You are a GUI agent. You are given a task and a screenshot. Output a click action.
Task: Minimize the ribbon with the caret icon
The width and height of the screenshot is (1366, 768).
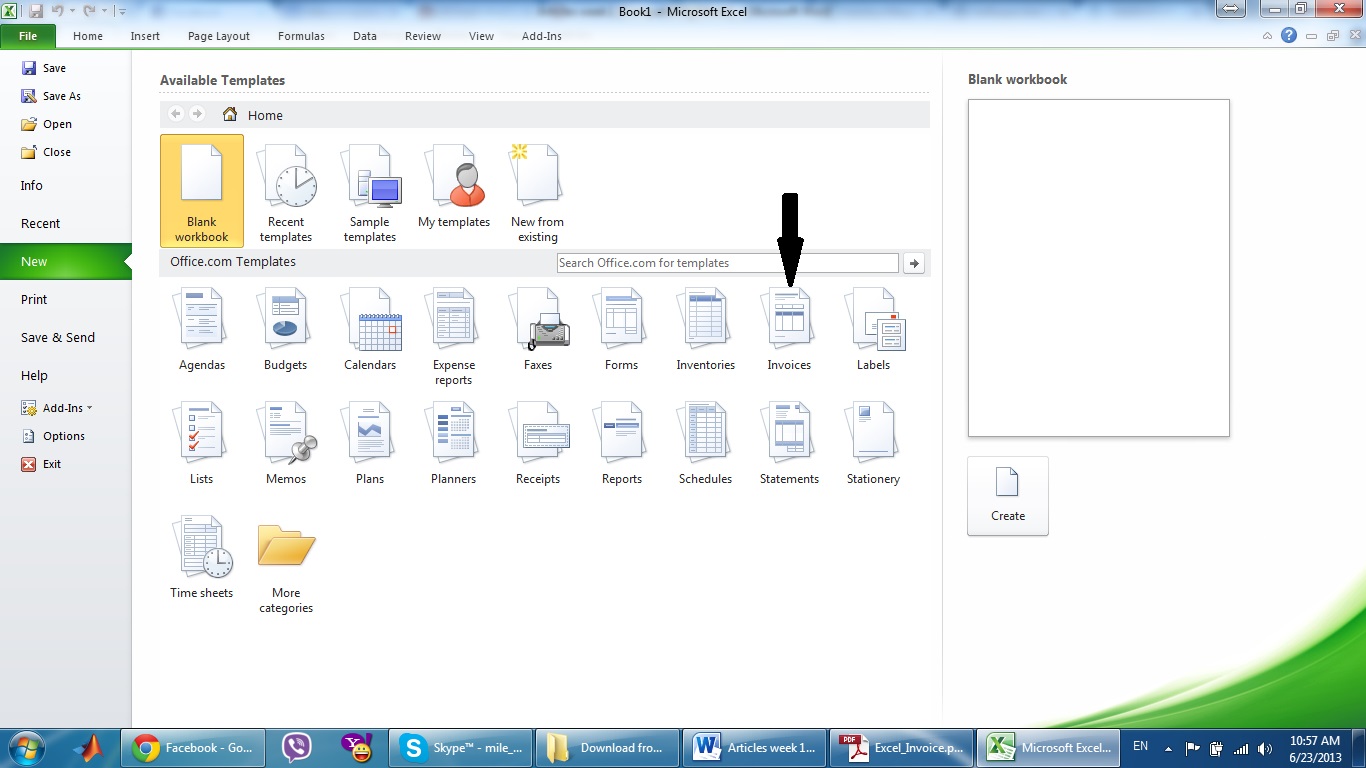click(x=1268, y=36)
